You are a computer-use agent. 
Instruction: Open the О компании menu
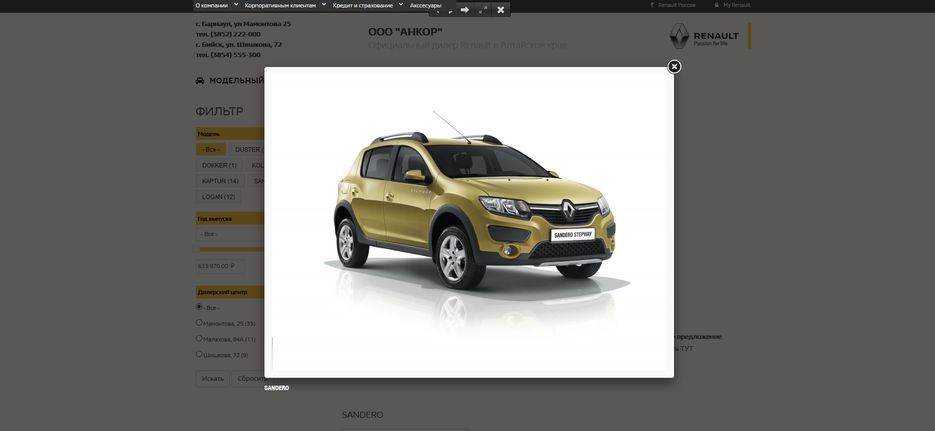[212, 5]
